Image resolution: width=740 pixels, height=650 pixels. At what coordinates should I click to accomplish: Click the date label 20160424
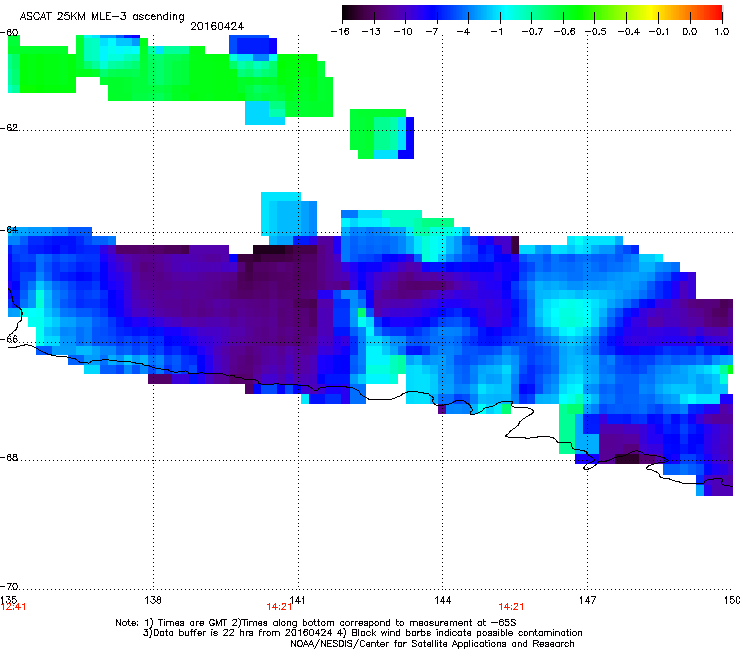[x=217, y=26]
